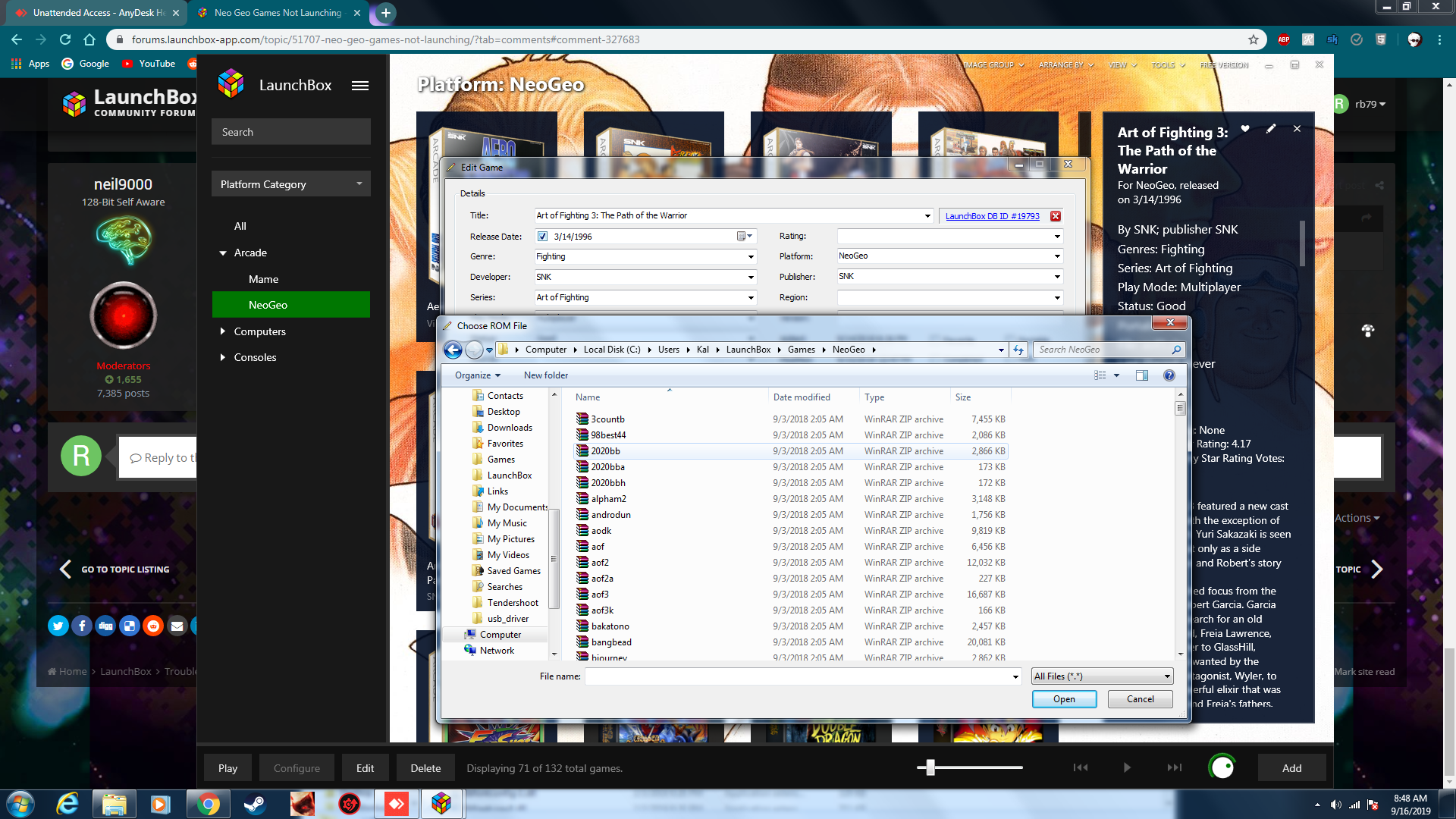Open the Arrange By menu

pos(1065,65)
